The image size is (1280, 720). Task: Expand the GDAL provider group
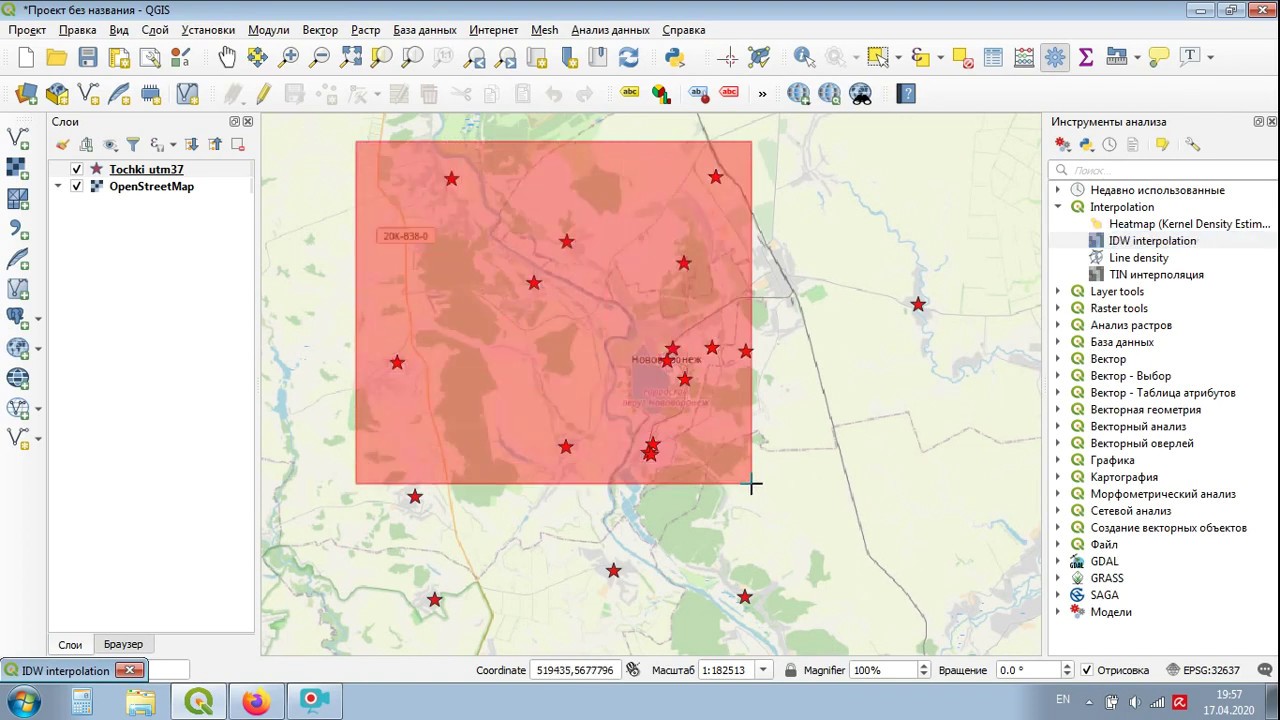1058,561
